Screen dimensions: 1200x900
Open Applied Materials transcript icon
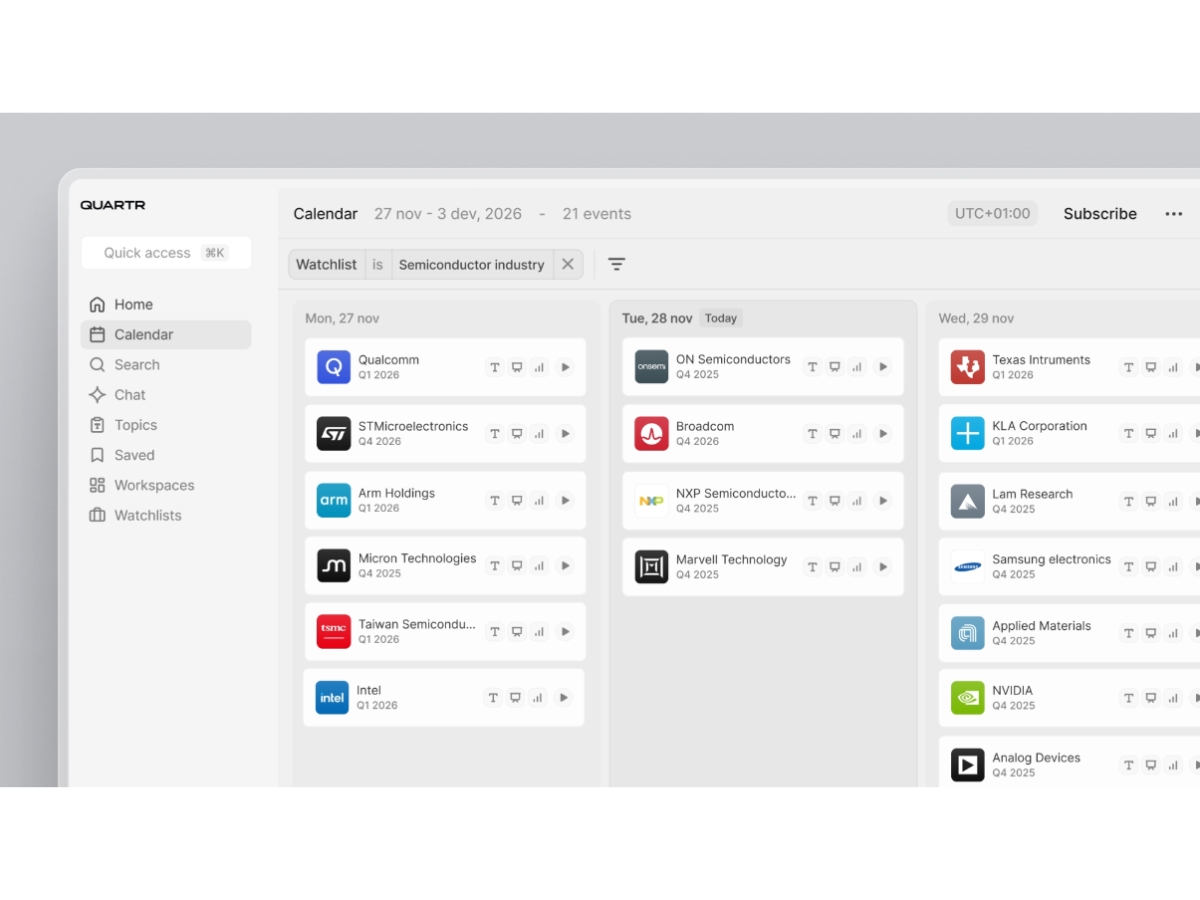click(1128, 633)
